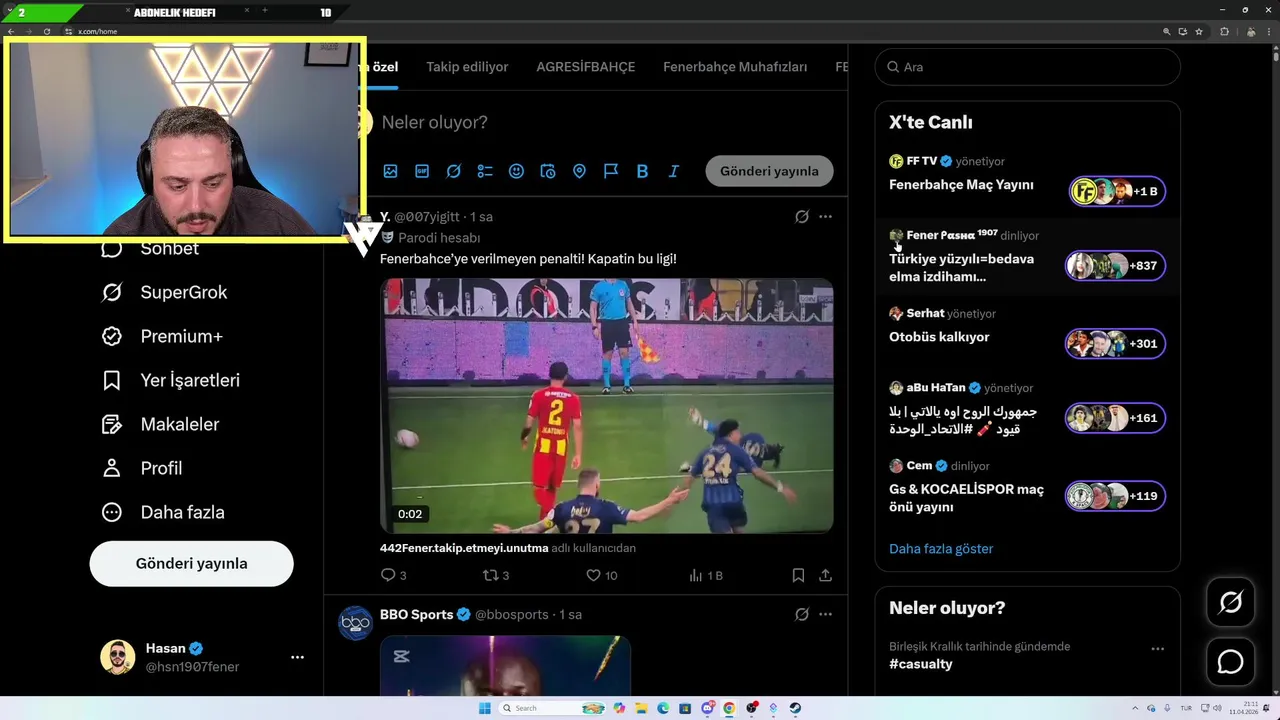Insert a GIF in the composer

[x=422, y=171]
